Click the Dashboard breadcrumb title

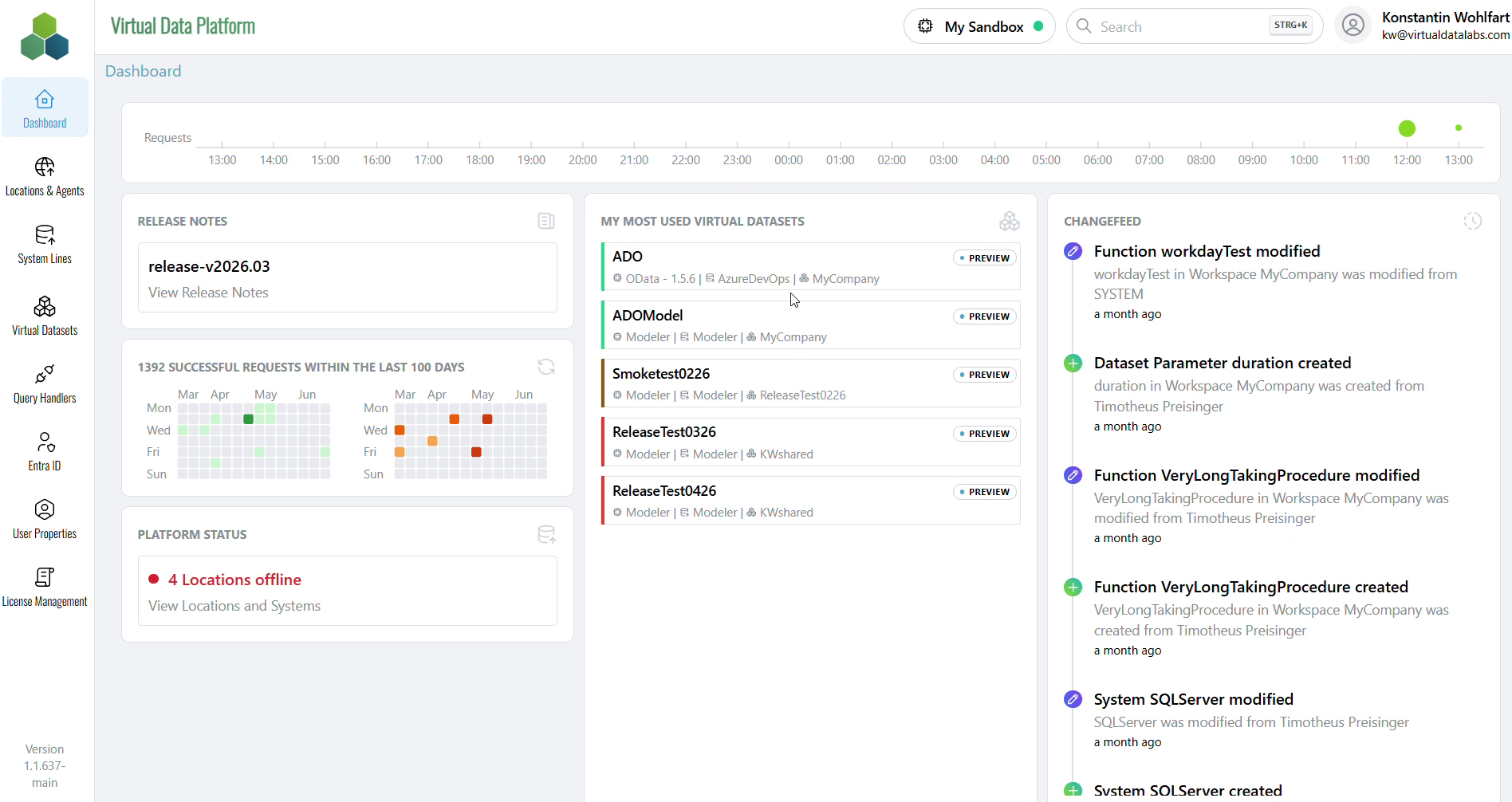[x=144, y=71]
